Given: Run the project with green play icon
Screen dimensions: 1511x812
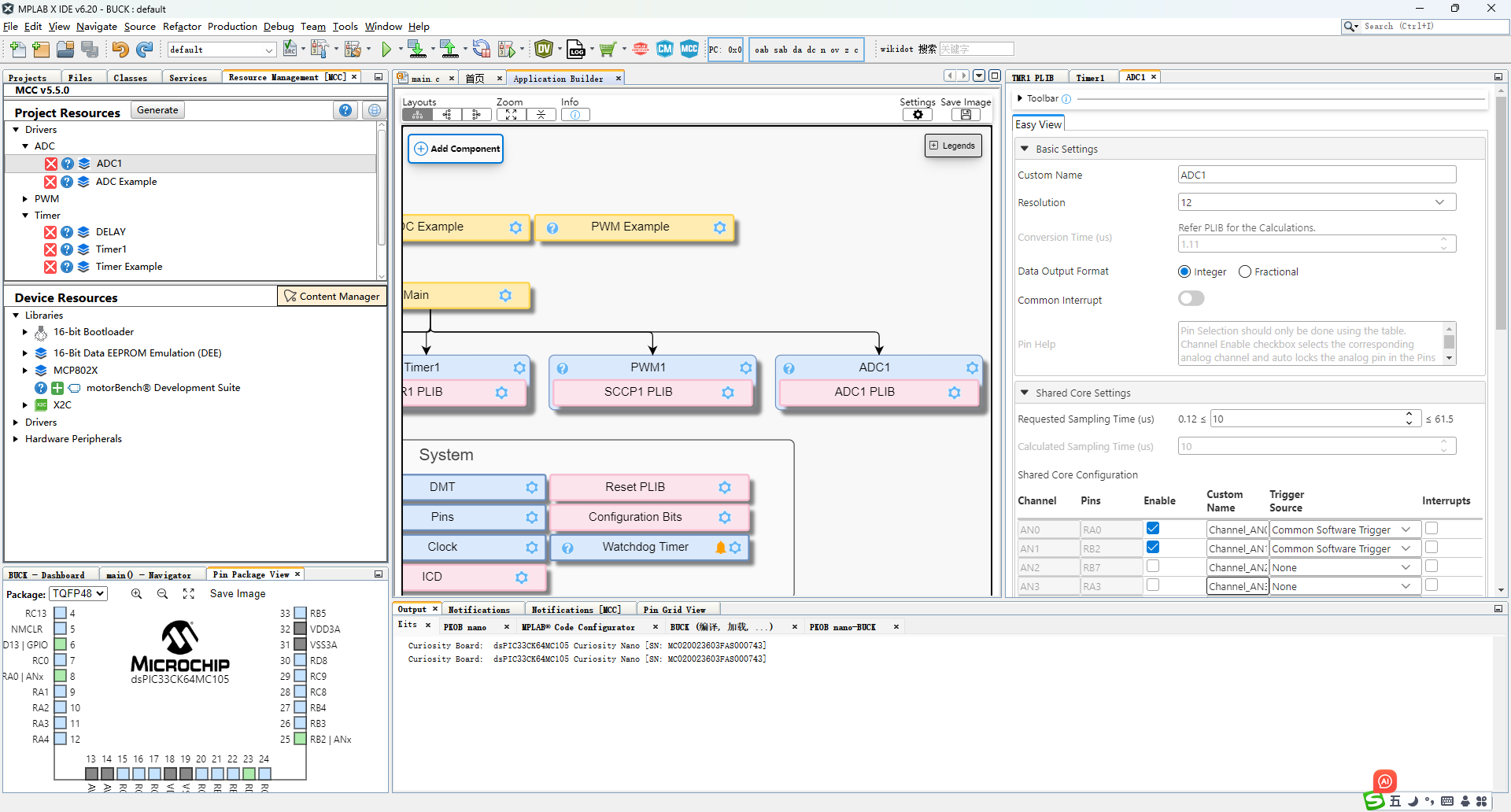Looking at the screenshot, I should [x=386, y=50].
